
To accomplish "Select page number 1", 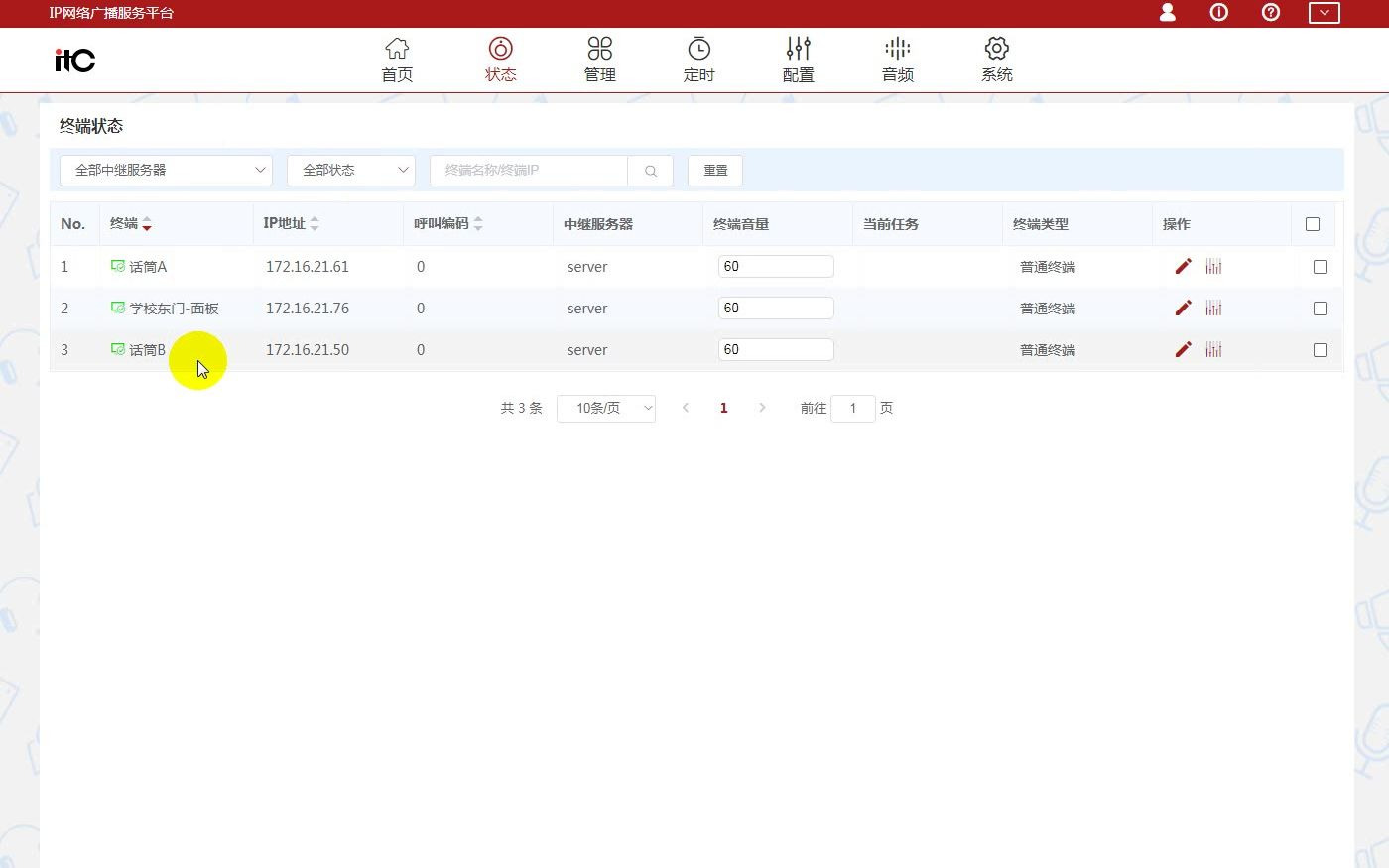I will [724, 408].
